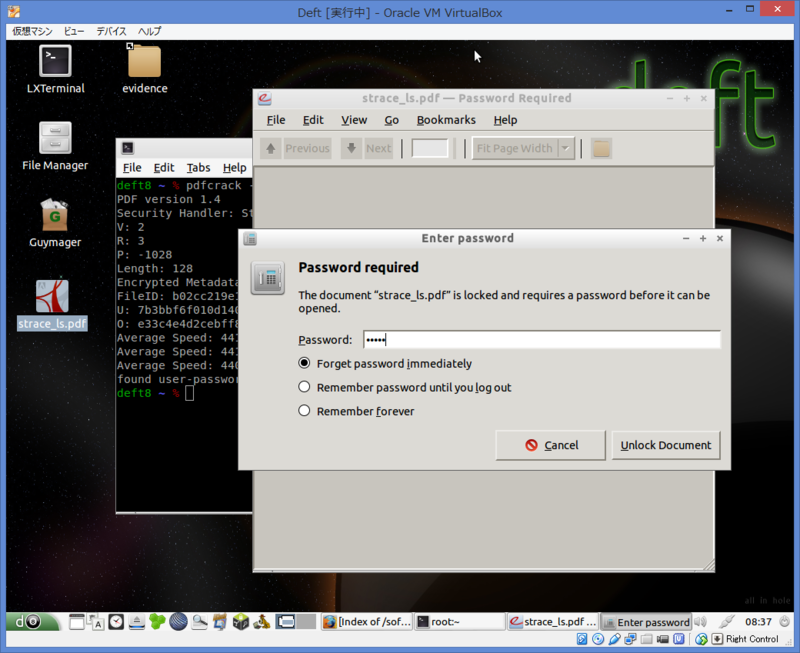This screenshot has width=800, height=653.
Task: Click the sidebar toggle icon in PDF toolbar
Action: pos(601,148)
